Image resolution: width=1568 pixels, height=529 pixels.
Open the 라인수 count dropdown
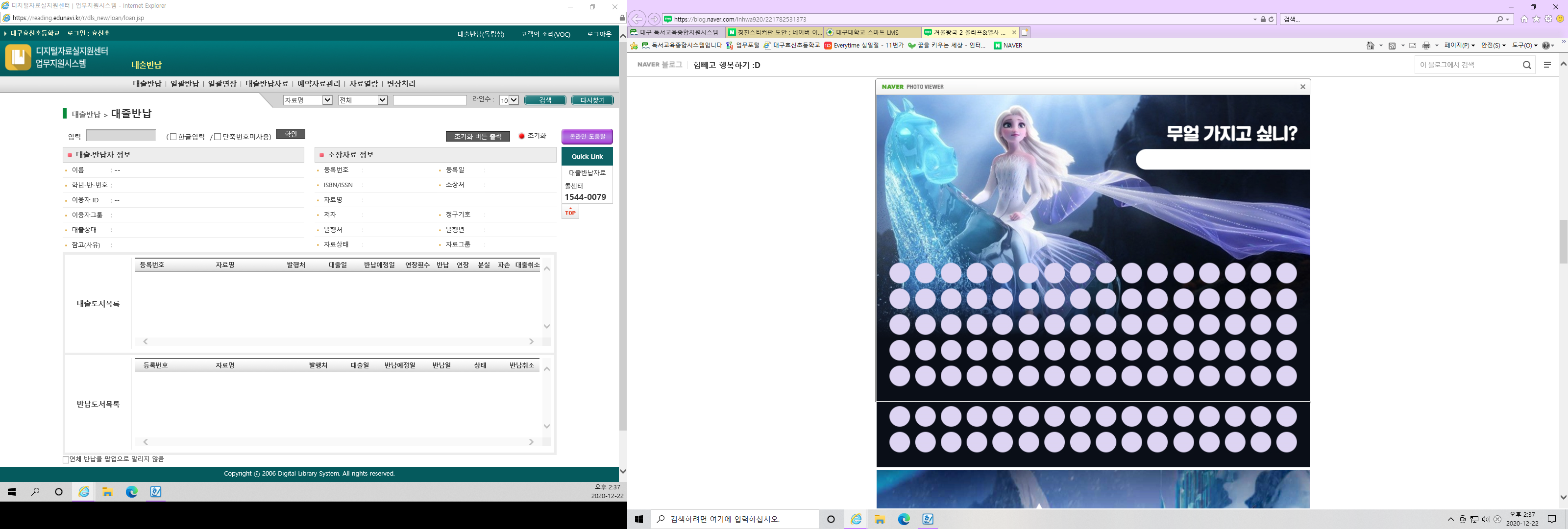tap(513, 100)
